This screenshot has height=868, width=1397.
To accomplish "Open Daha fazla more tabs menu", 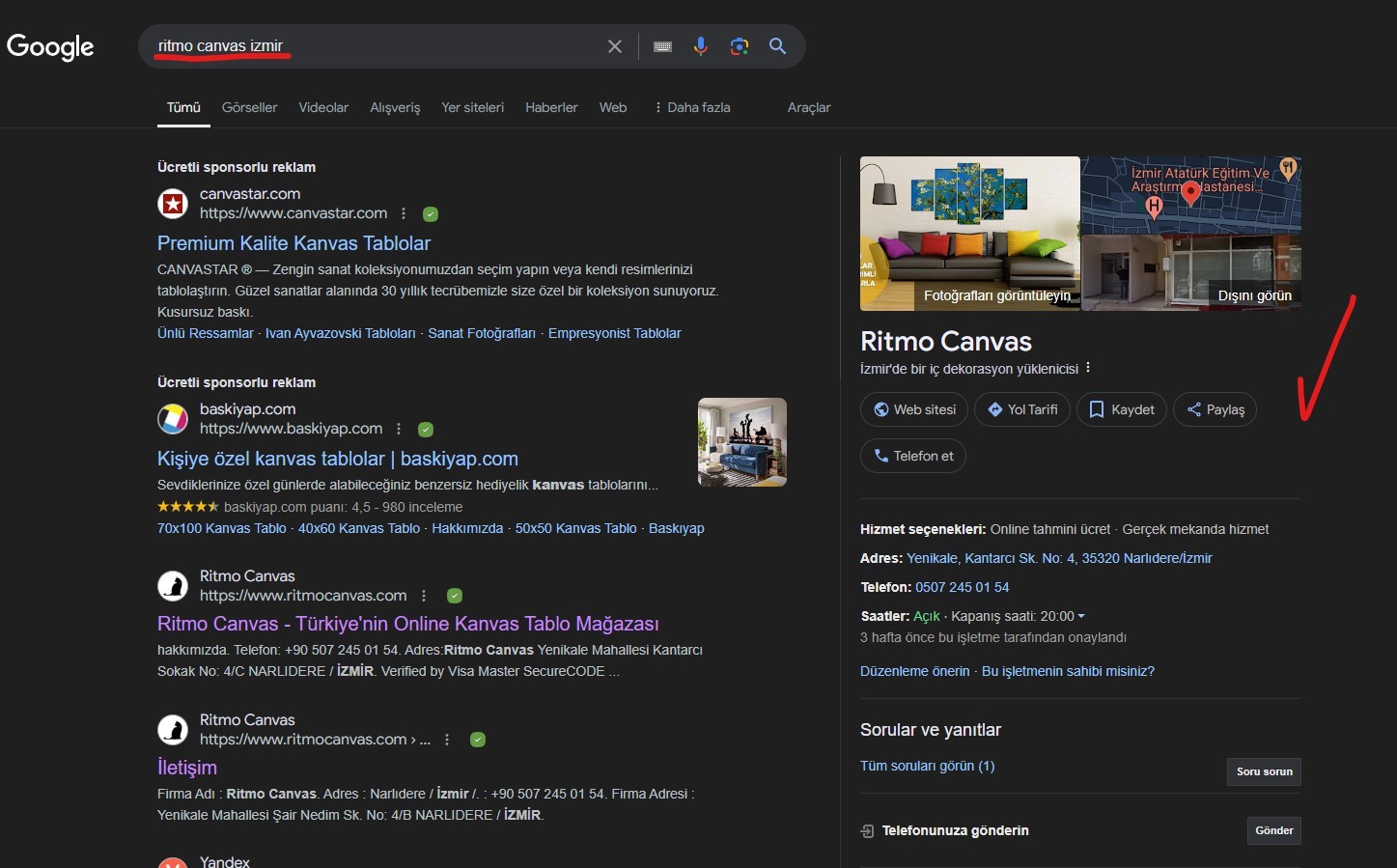I will tap(692, 107).
